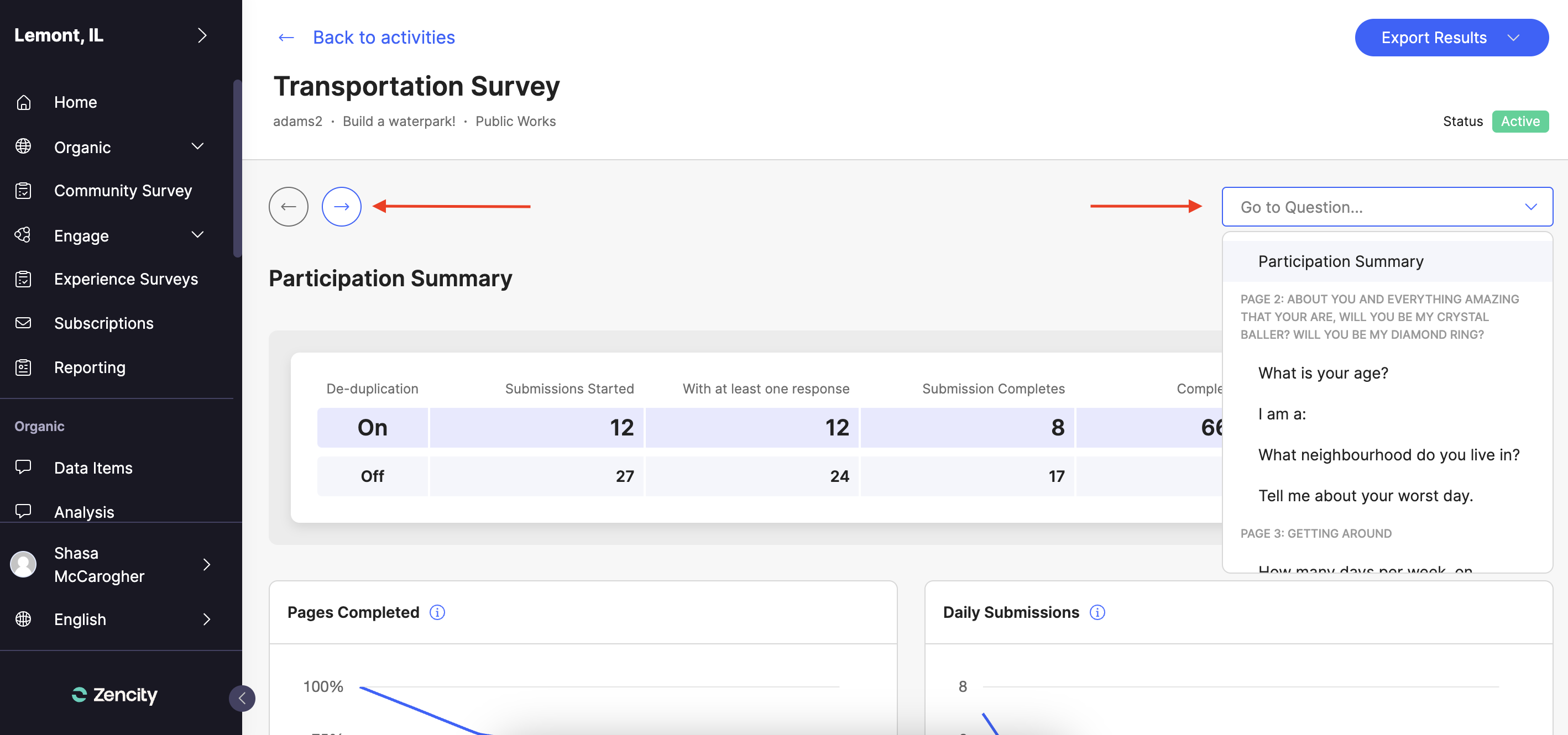1568x735 pixels.
Task: Click the Reporting icon in sidebar
Action: (23, 368)
